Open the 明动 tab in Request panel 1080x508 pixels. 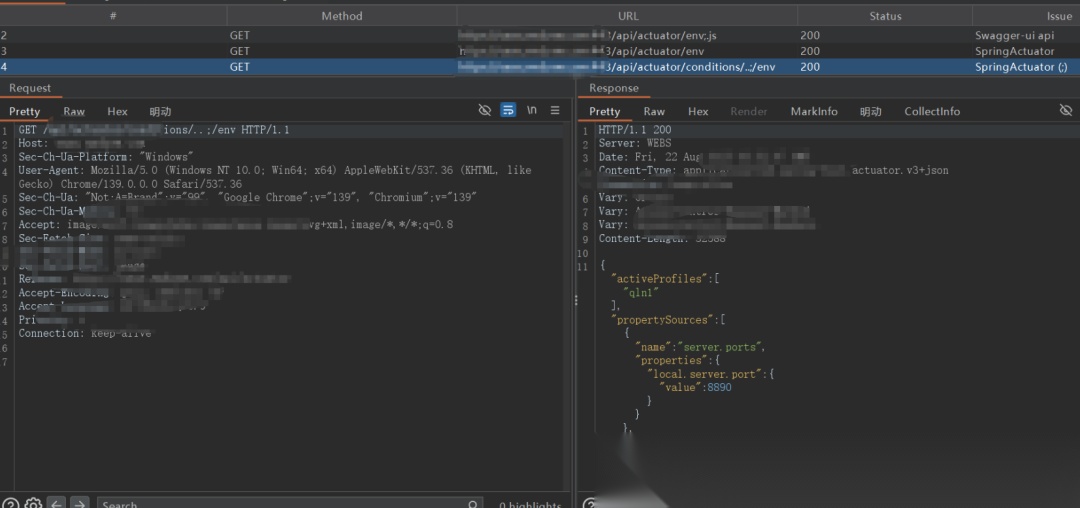[160, 112]
